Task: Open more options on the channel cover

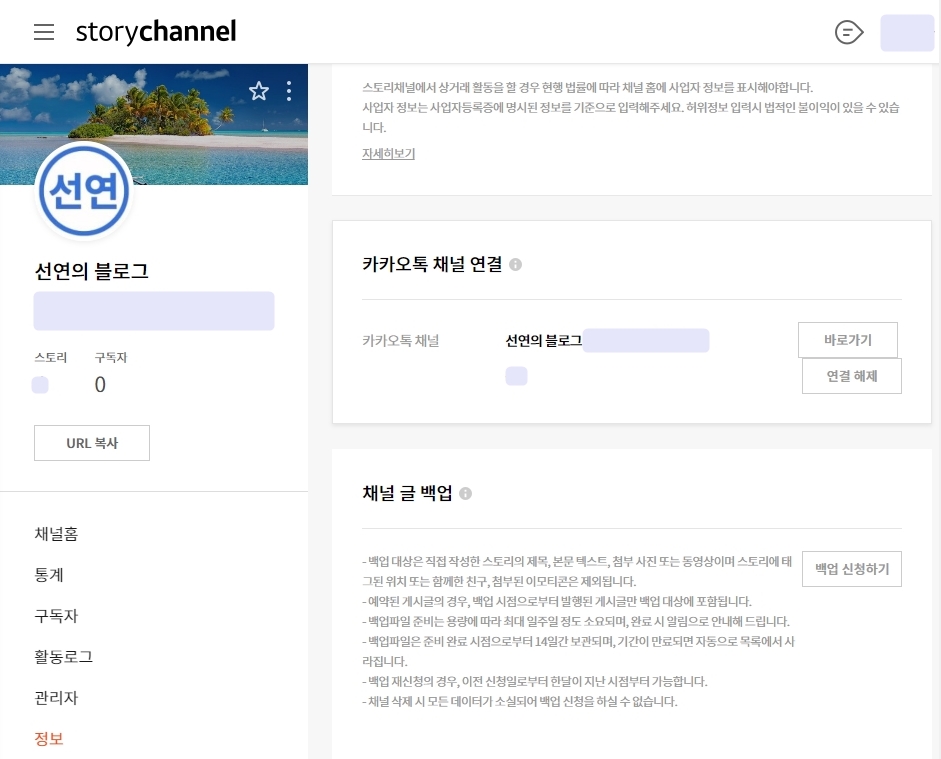Action: tap(288, 90)
